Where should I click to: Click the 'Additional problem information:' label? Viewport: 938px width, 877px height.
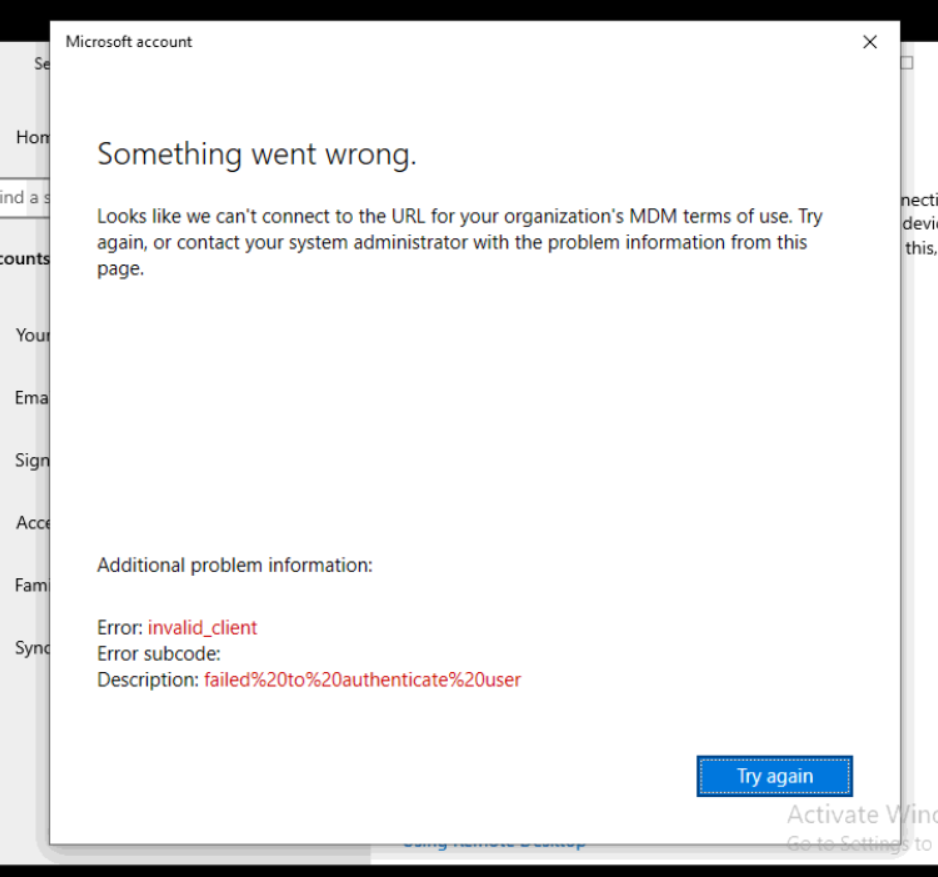234,565
